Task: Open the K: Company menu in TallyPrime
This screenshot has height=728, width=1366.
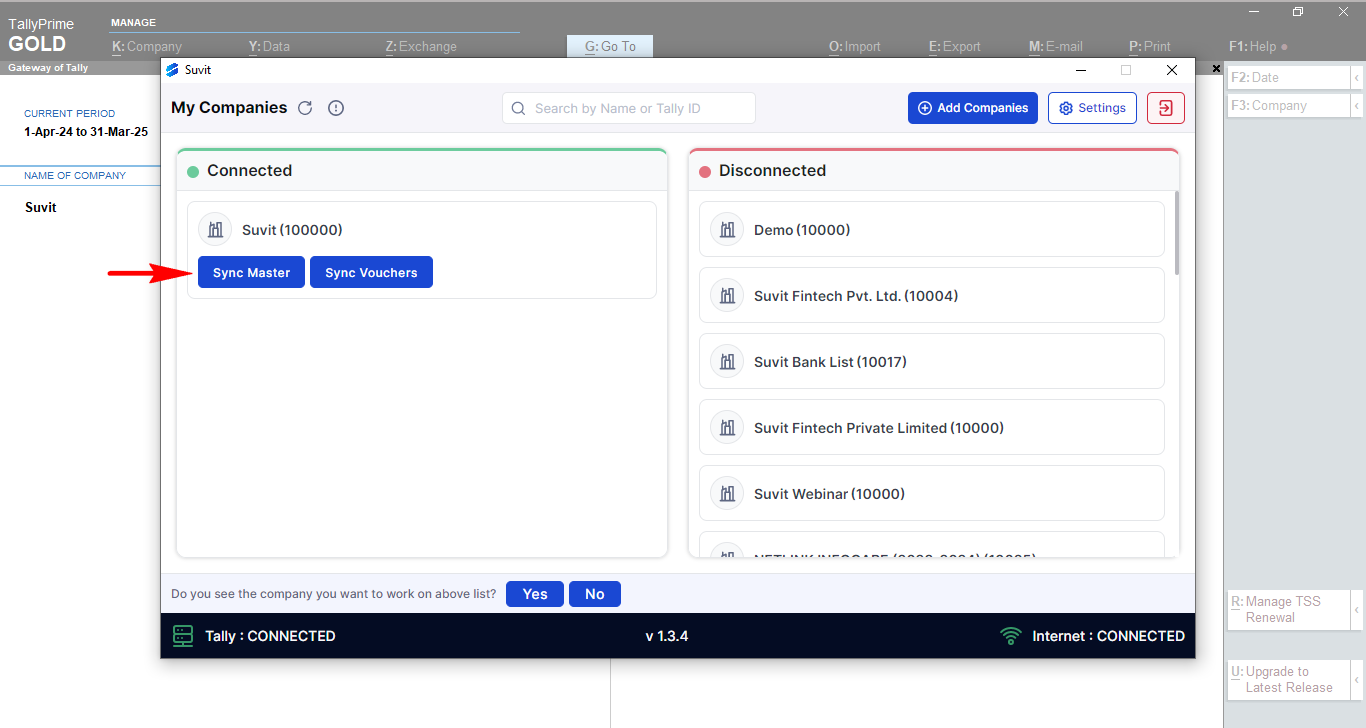Action: pos(147,46)
